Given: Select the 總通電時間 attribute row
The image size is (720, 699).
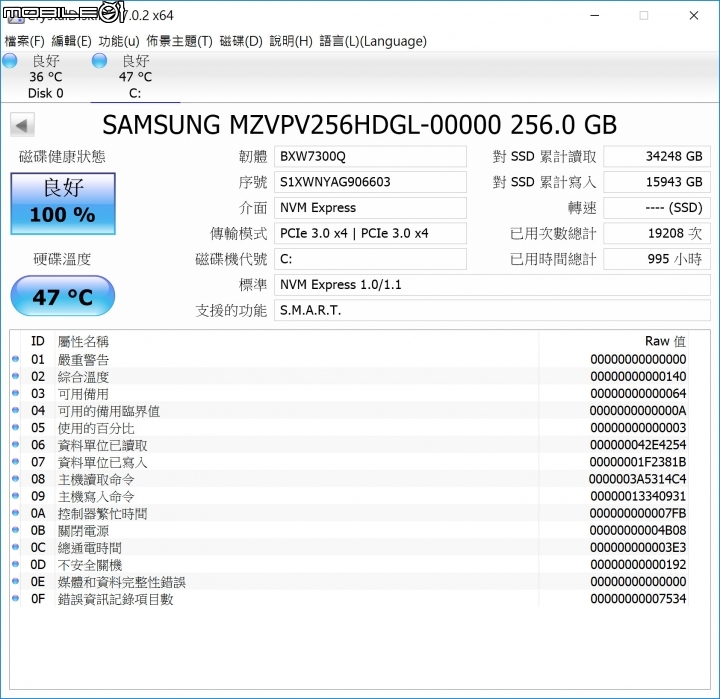Looking at the screenshot, I should (x=349, y=547).
